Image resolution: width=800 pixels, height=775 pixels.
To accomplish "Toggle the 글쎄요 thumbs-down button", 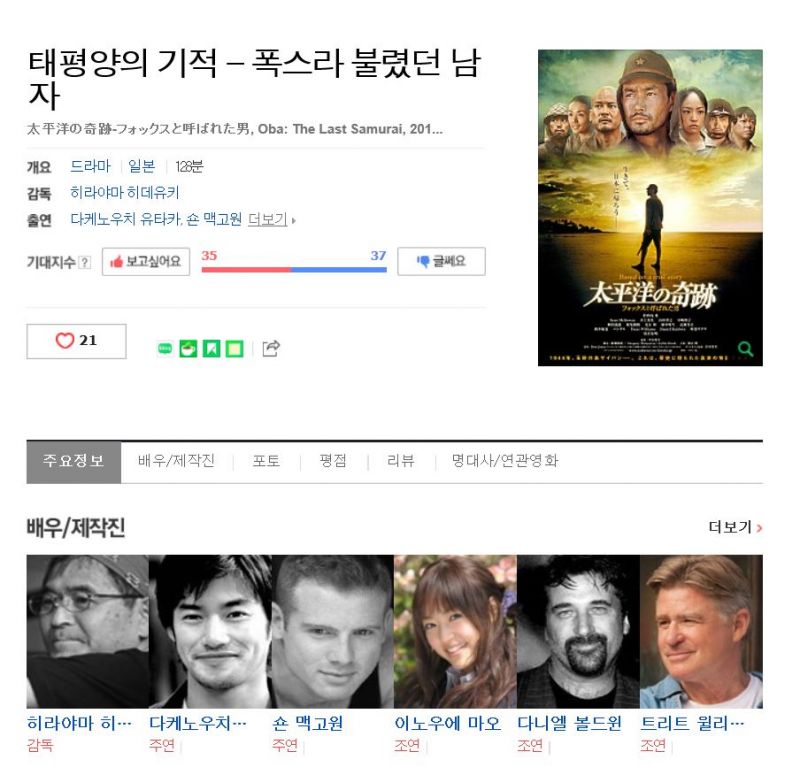I will 441,261.
